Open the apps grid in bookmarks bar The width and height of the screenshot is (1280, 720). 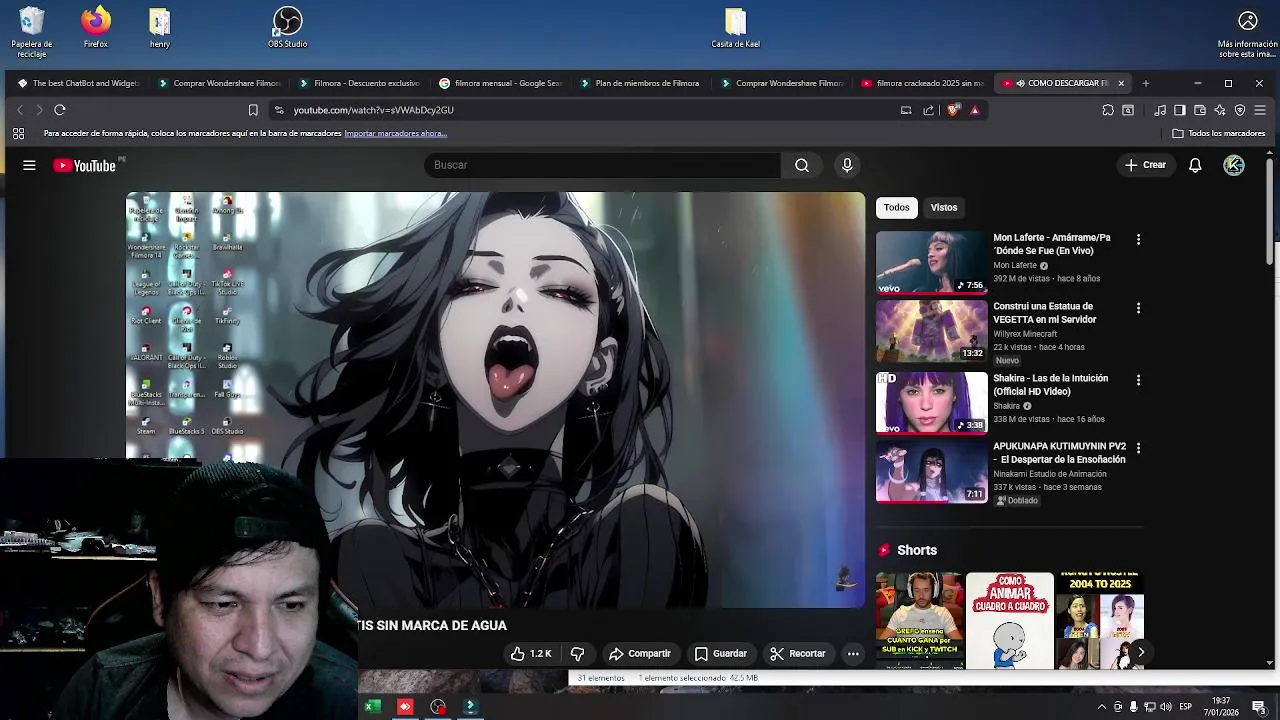coord(18,133)
